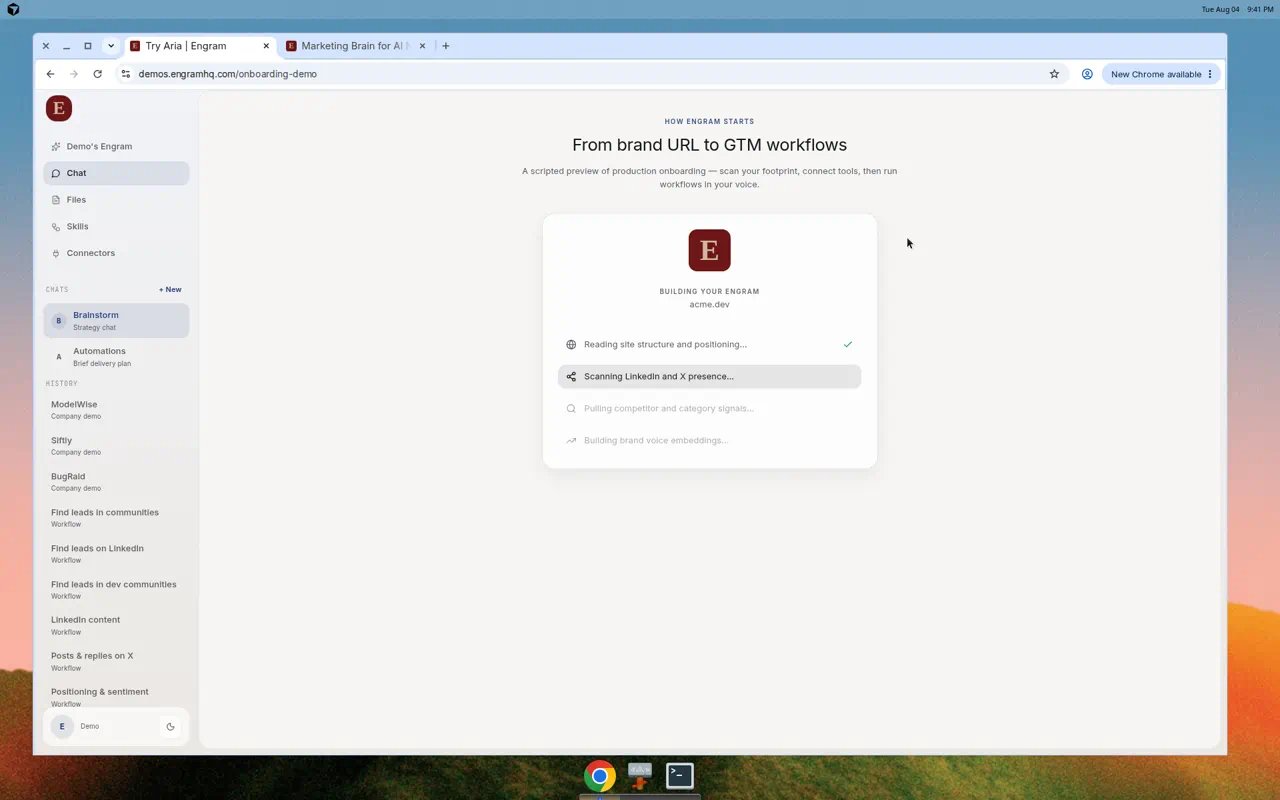Switch to the Try Aria | Engram tab
This screenshot has height=800, width=1280.
(199, 46)
